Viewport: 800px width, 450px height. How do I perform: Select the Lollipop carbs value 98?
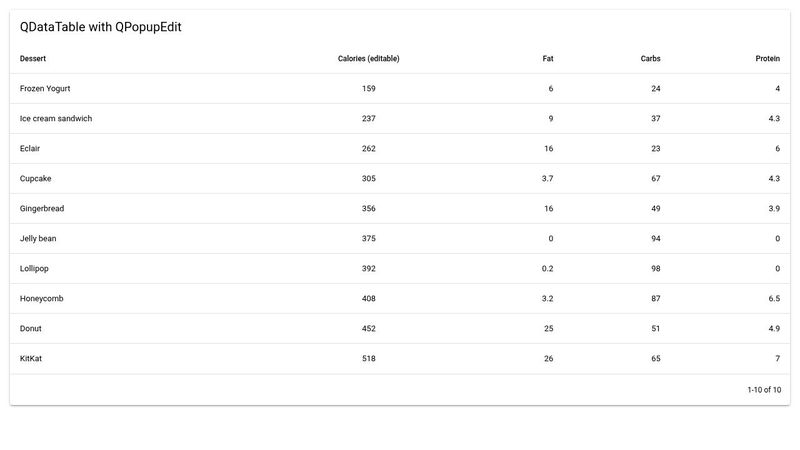click(655, 269)
